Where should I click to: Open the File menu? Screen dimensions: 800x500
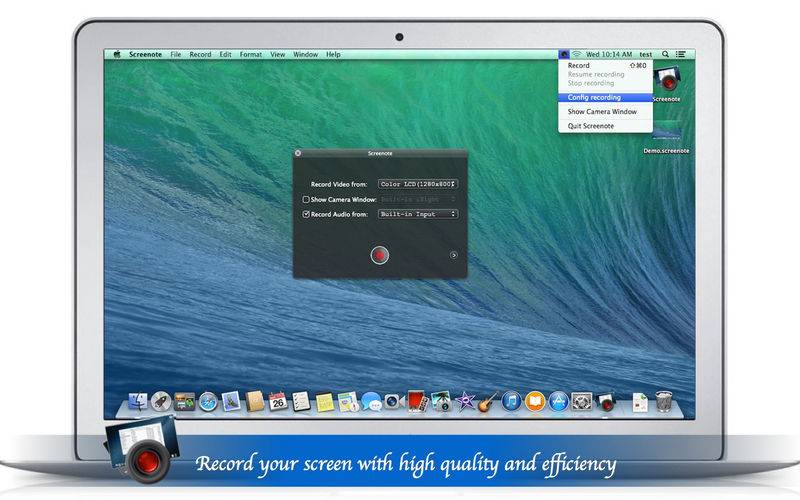pyautogui.click(x=176, y=54)
